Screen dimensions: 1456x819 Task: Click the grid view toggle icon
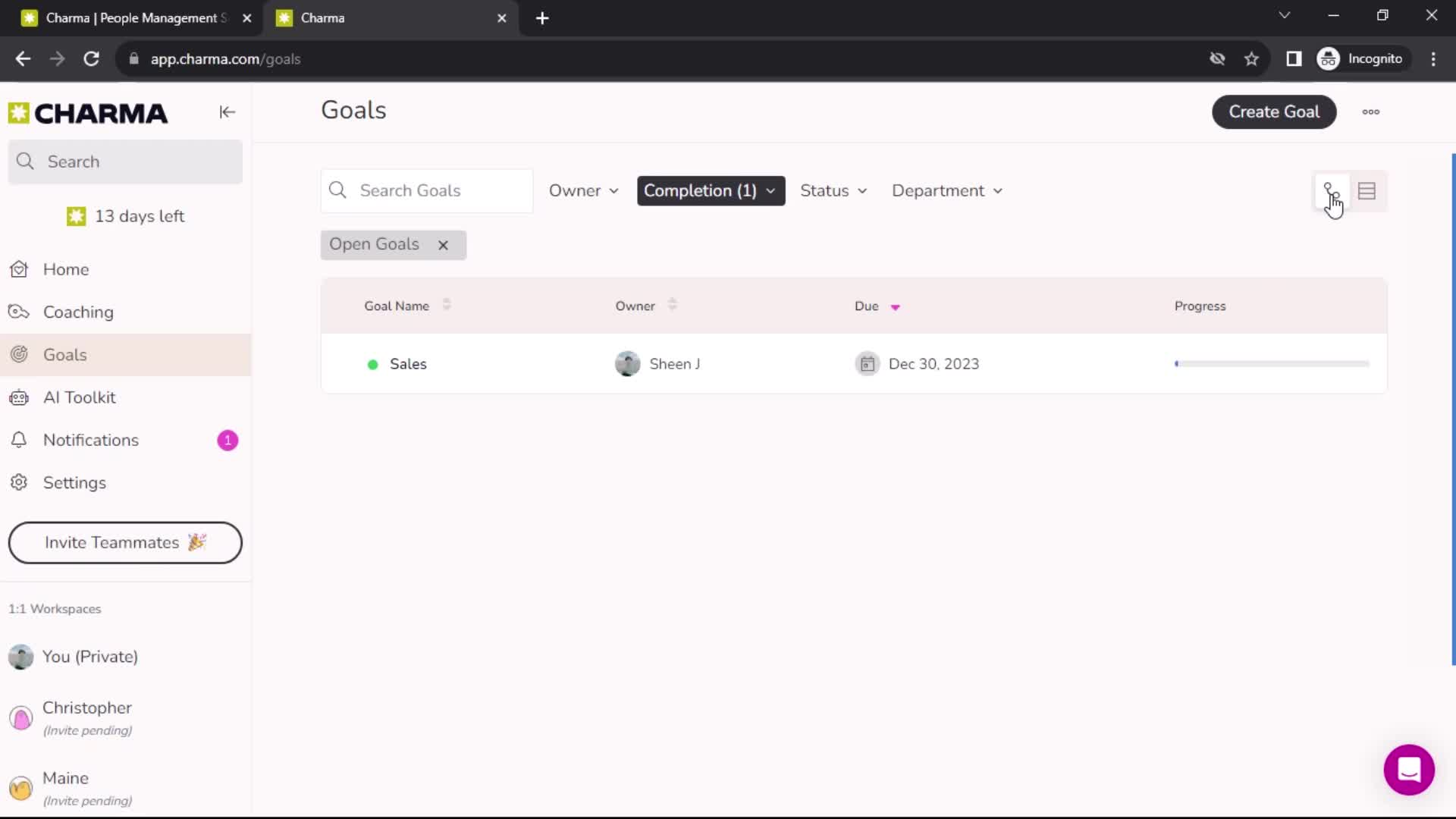click(x=1330, y=190)
